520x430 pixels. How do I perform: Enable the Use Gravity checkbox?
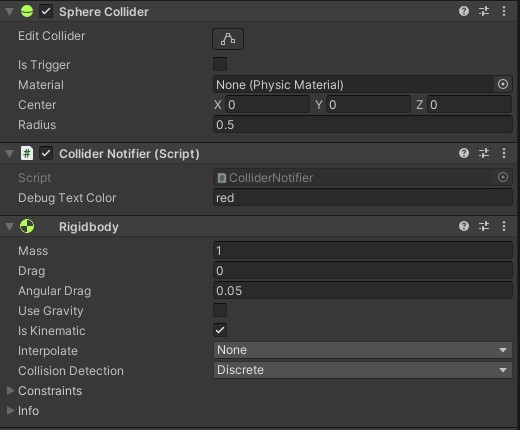(220, 310)
